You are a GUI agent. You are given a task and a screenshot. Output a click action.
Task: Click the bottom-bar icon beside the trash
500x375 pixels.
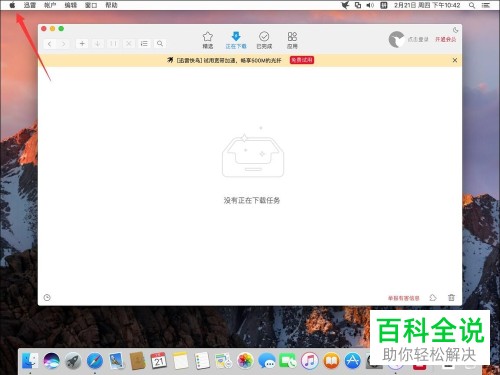(433, 298)
